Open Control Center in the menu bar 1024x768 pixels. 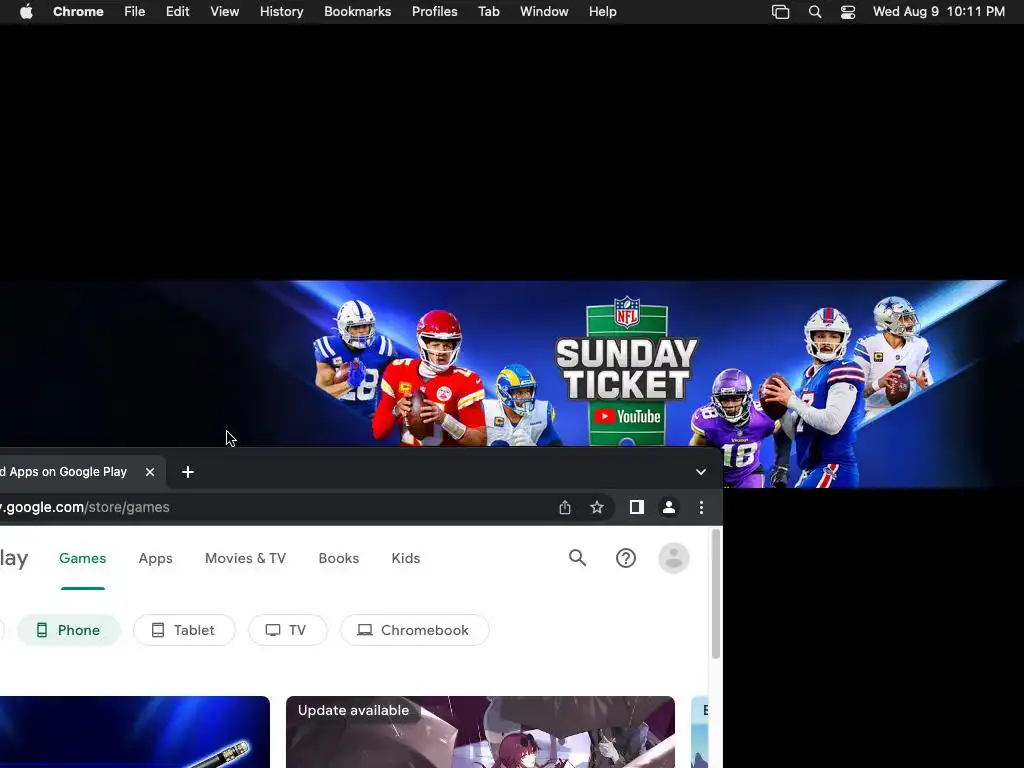pyautogui.click(x=848, y=12)
